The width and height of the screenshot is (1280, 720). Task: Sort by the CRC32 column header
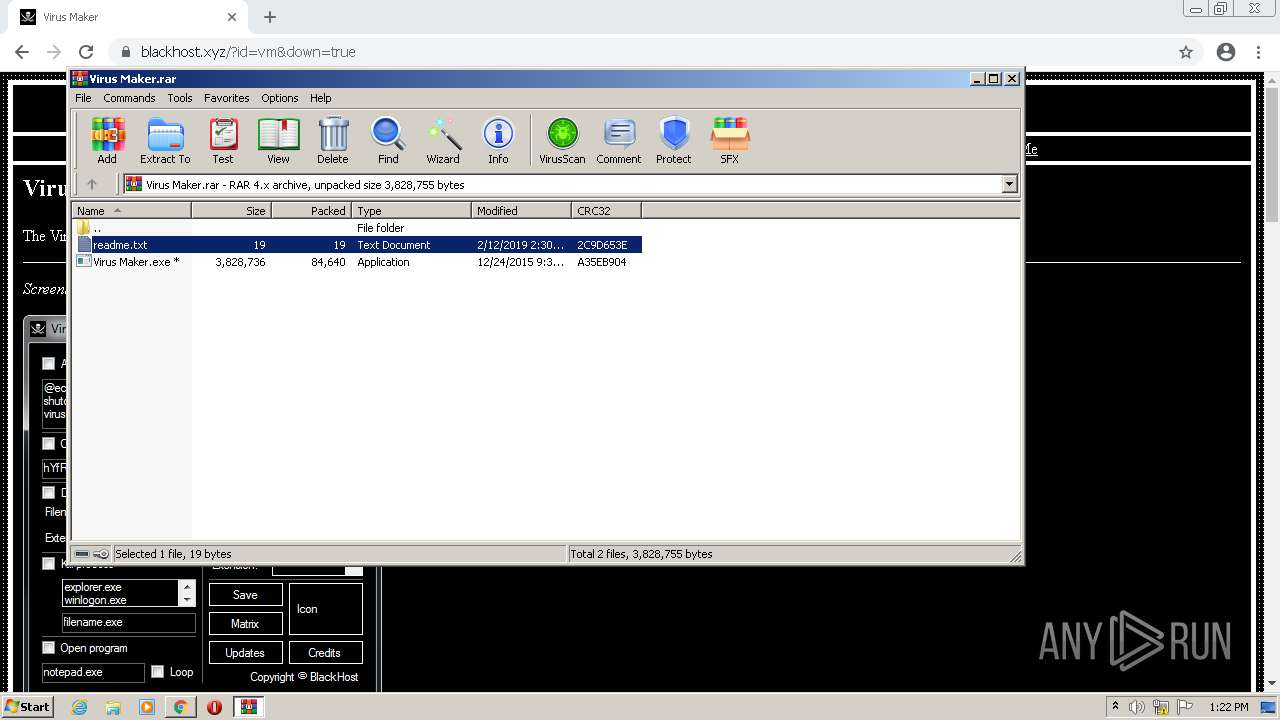pos(607,211)
